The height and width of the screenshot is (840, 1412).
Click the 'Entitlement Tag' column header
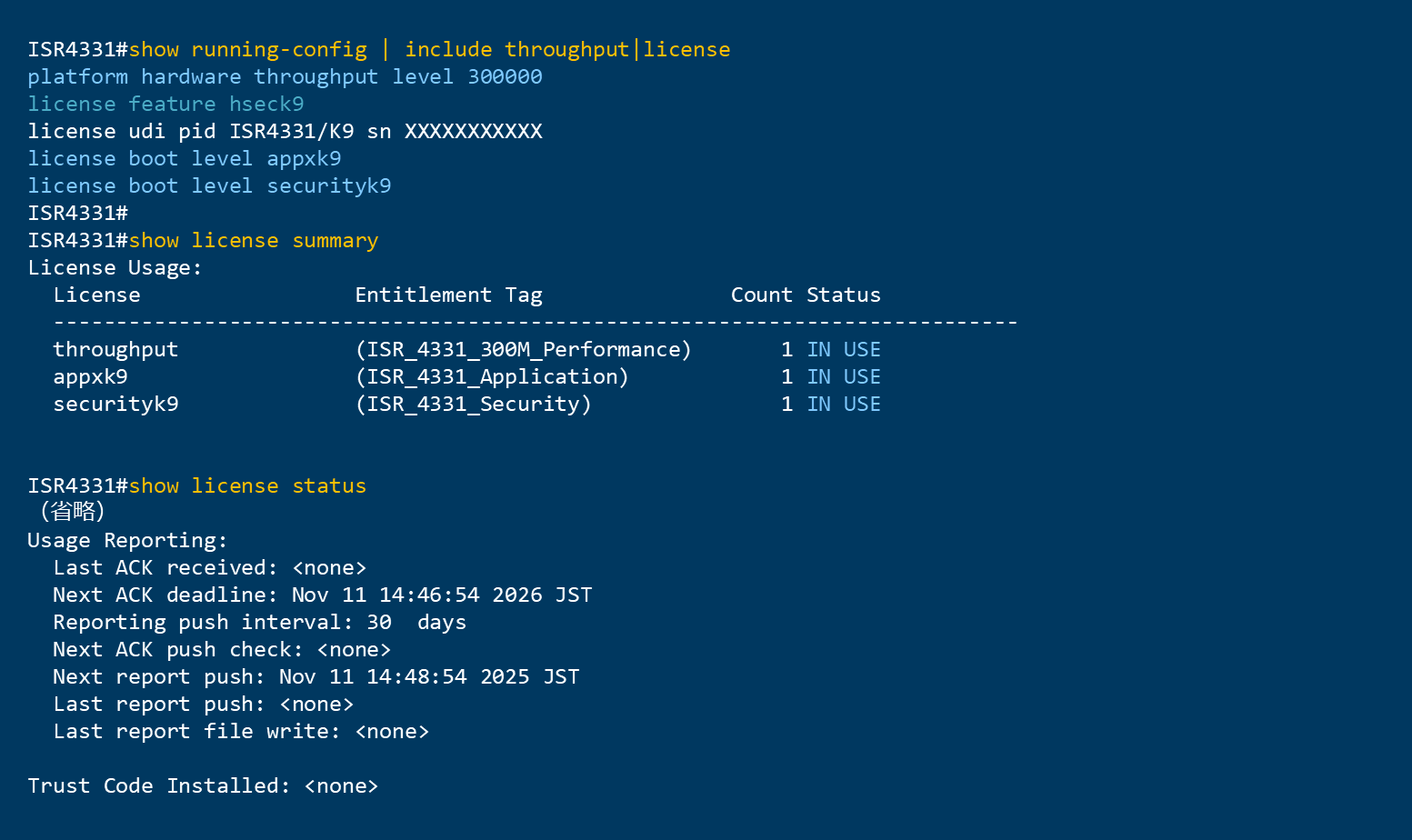click(x=448, y=295)
